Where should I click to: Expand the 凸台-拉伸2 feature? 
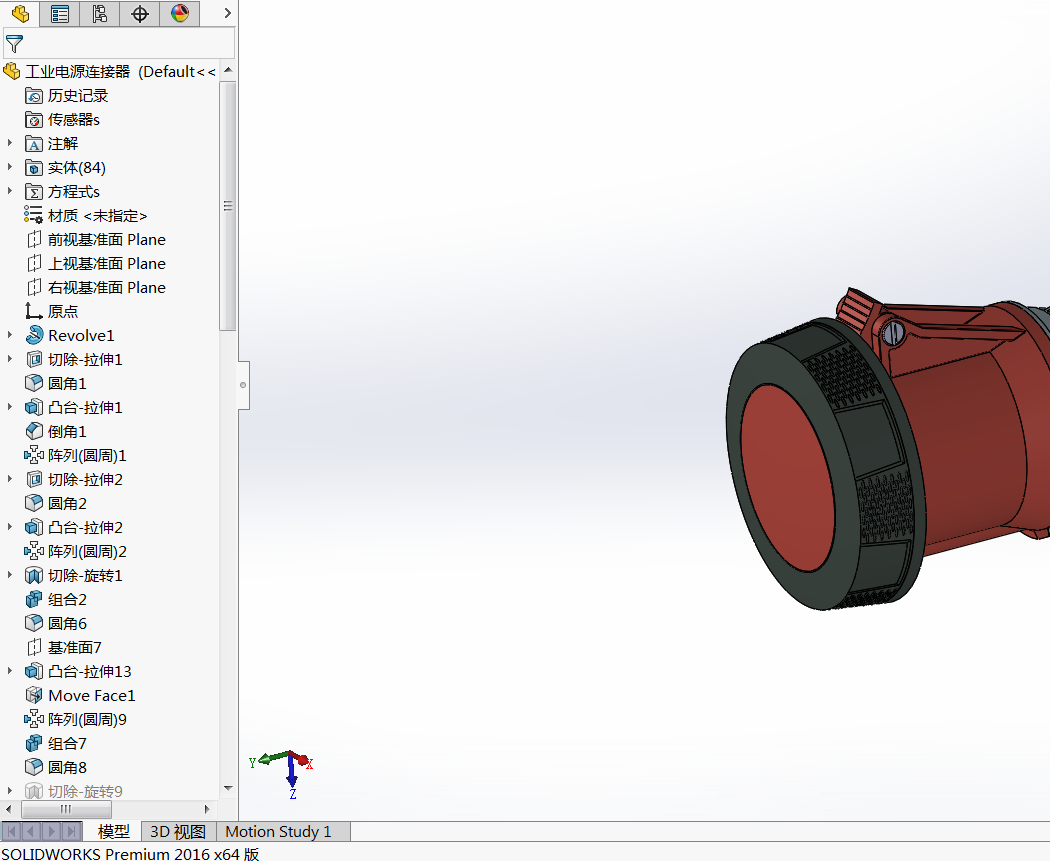9,526
